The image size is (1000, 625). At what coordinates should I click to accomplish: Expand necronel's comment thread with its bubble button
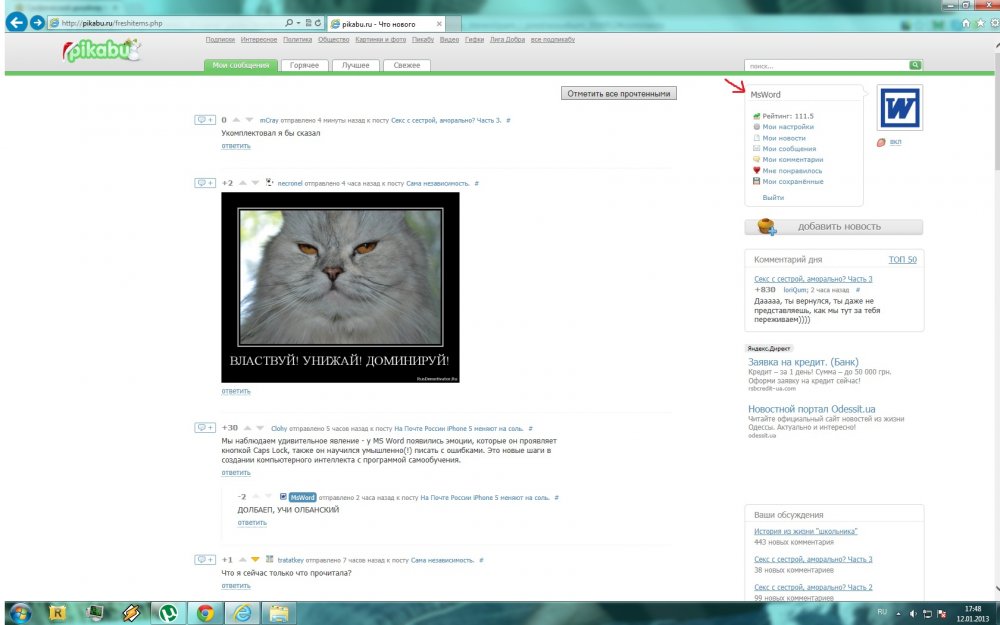click(205, 183)
